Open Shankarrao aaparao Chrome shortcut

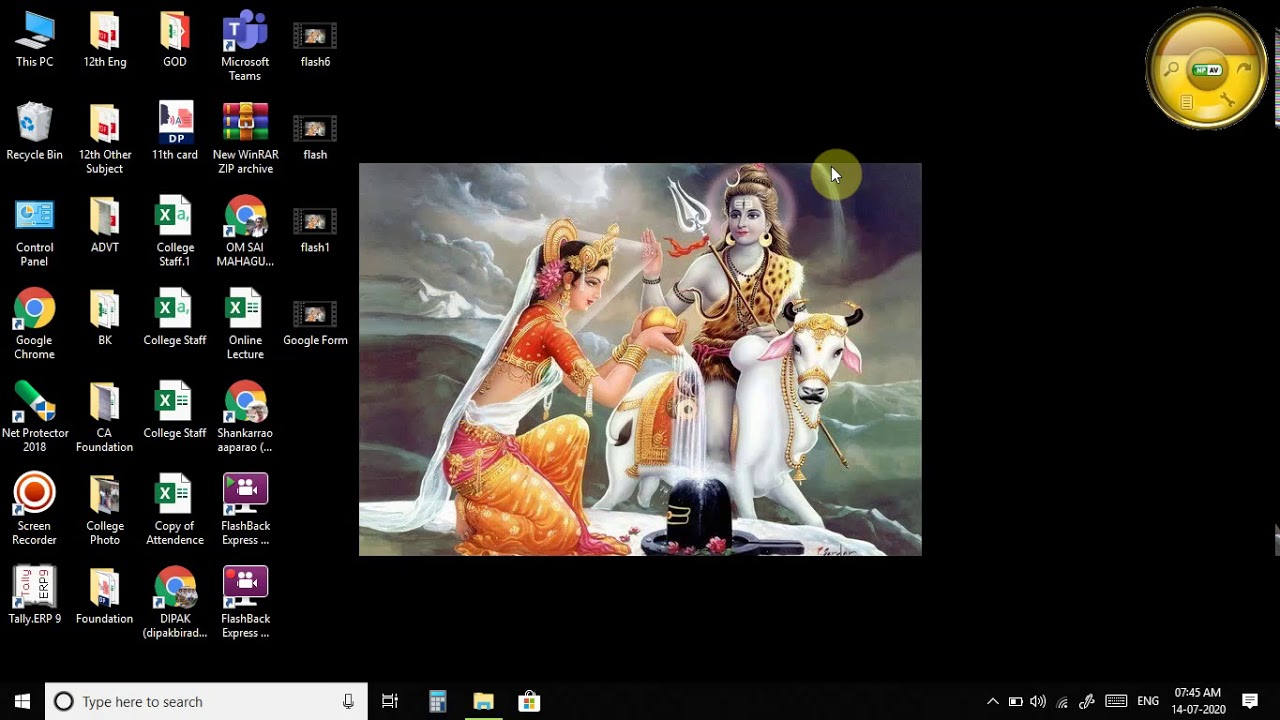tap(245, 418)
